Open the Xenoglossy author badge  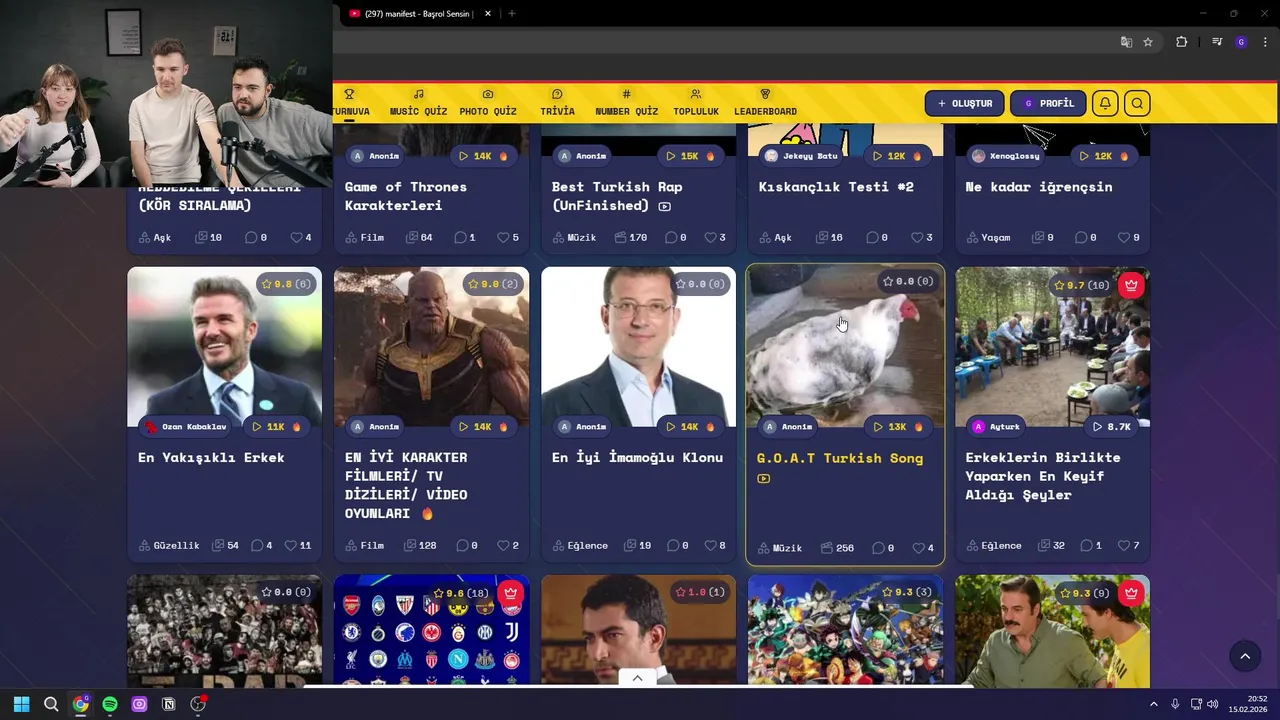1006,156
